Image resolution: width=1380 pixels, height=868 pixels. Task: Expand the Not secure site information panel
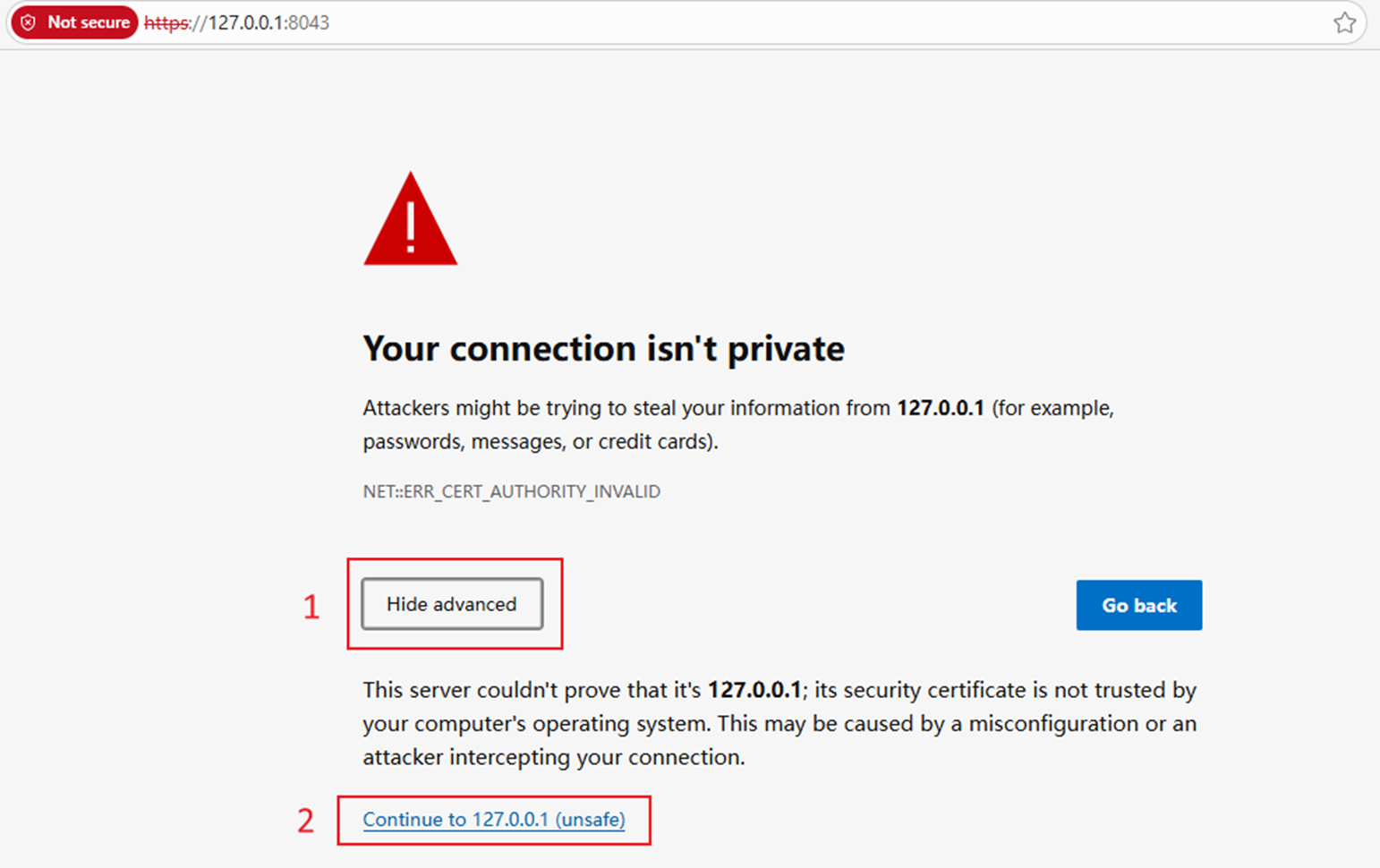coord(73,22)
